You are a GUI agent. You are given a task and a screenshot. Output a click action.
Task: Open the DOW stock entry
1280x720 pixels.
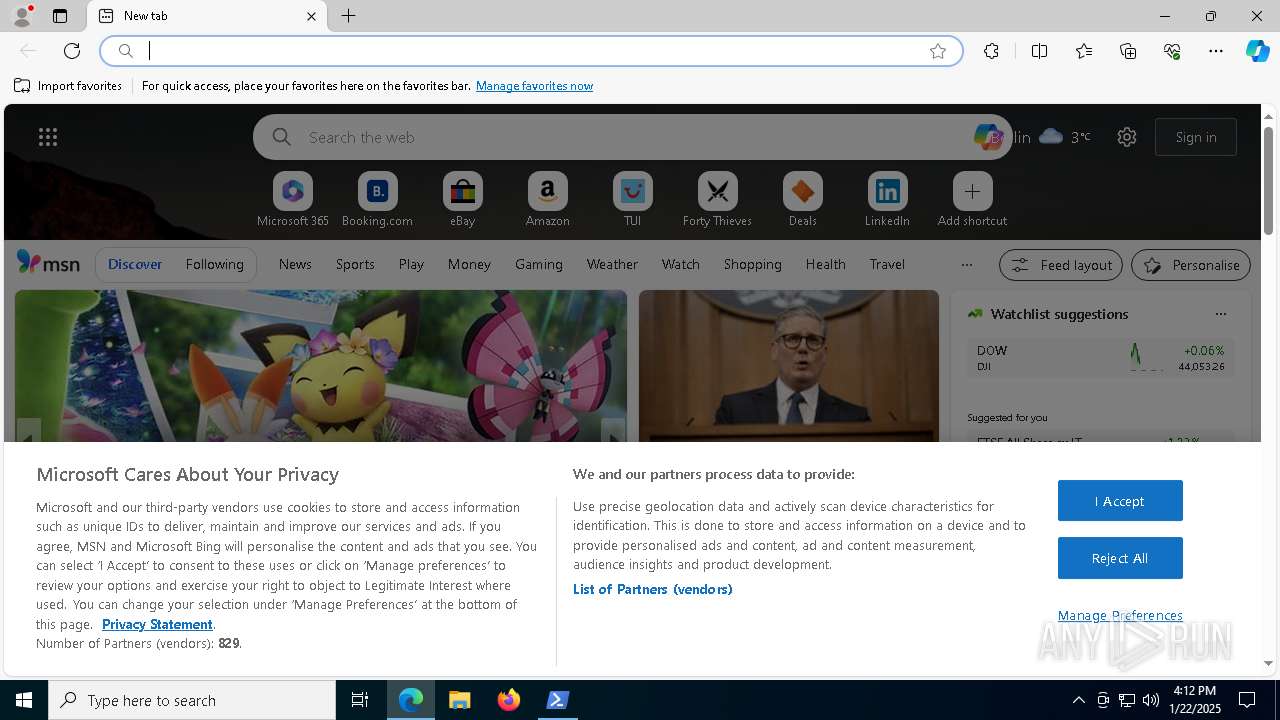click(1100, 358)
